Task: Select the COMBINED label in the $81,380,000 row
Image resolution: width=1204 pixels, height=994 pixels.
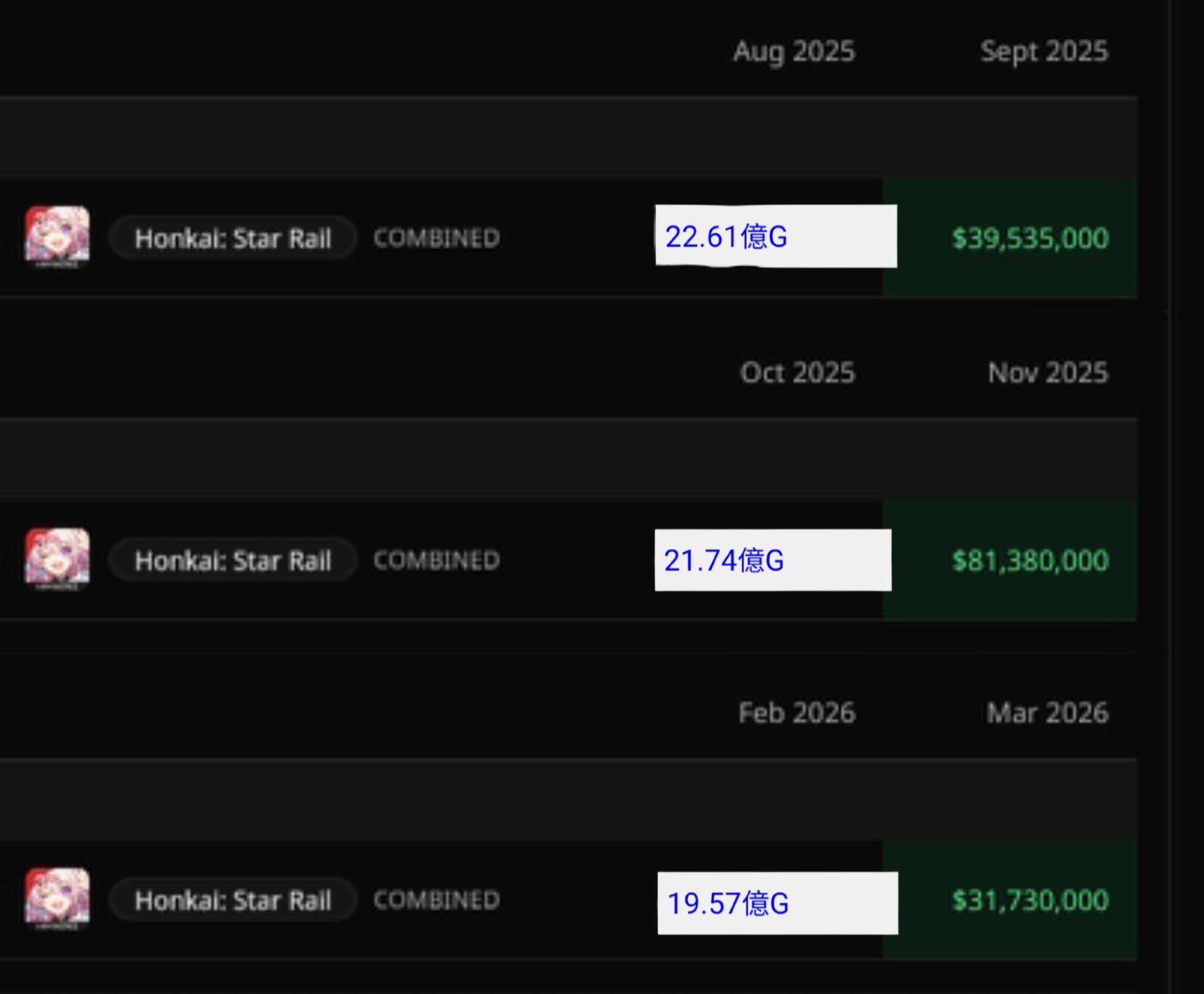Action: (437, 561)
